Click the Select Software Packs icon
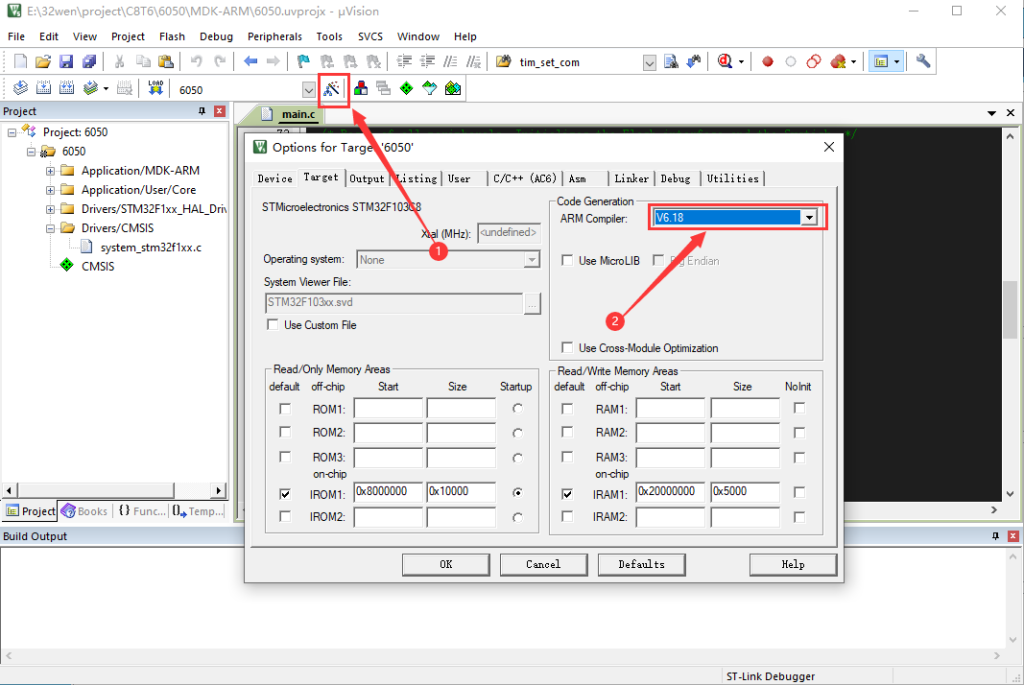Image resolution: width=1024 pixels, height=685 pixels. [x=429, y=88]
